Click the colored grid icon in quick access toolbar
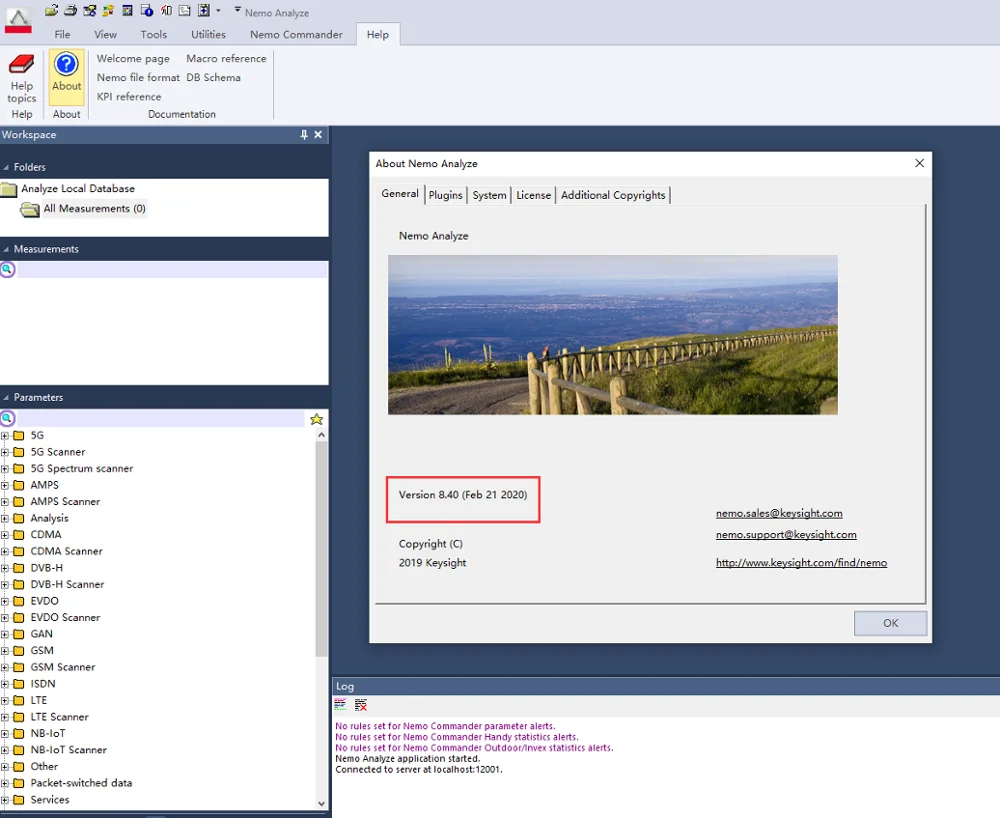Image resolution: width=1000 pixels, height=818 pixels. pyautogui.click(x=128, y=10)
